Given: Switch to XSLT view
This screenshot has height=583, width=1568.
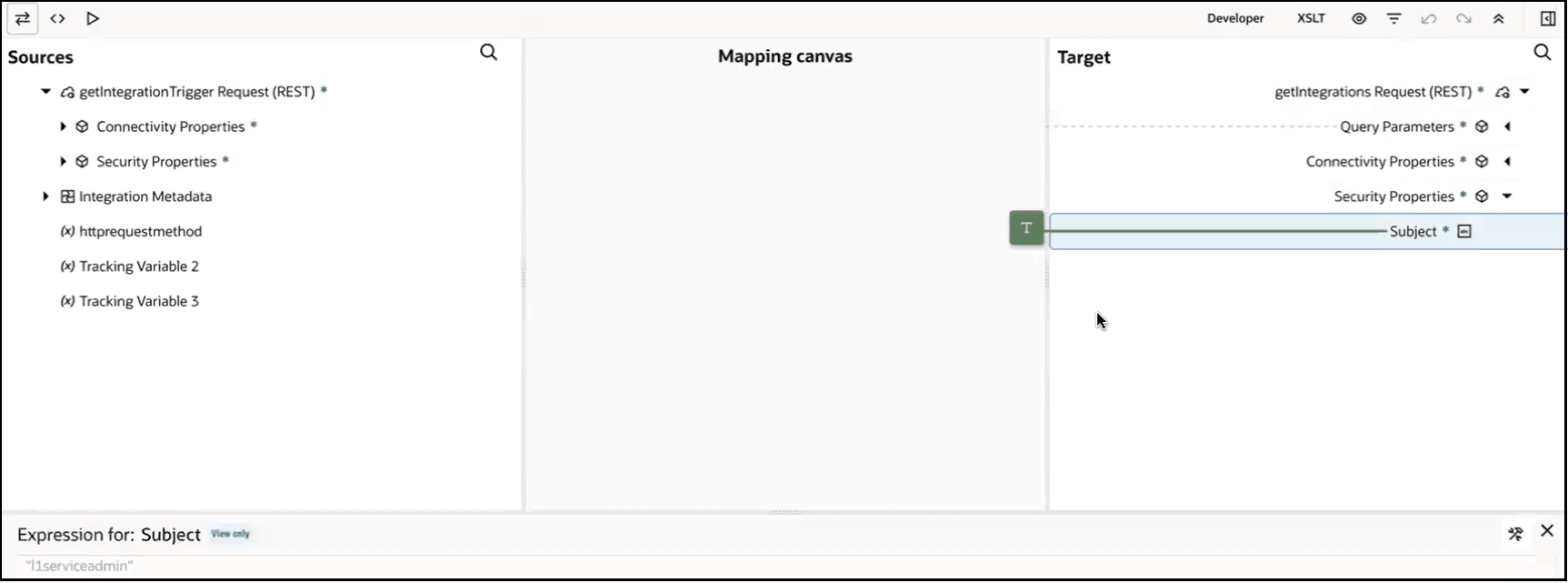Looking at the screenshot, I should (1311, 18).
